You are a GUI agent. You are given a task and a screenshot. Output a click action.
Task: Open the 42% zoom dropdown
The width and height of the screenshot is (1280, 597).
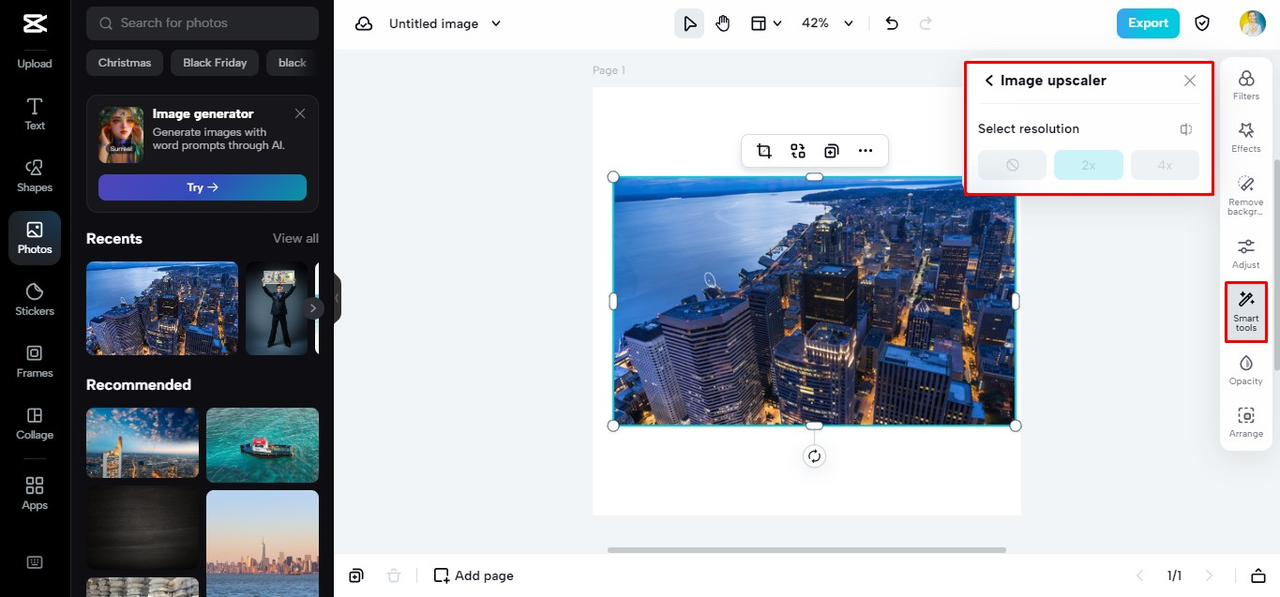[x=828, y=23]
